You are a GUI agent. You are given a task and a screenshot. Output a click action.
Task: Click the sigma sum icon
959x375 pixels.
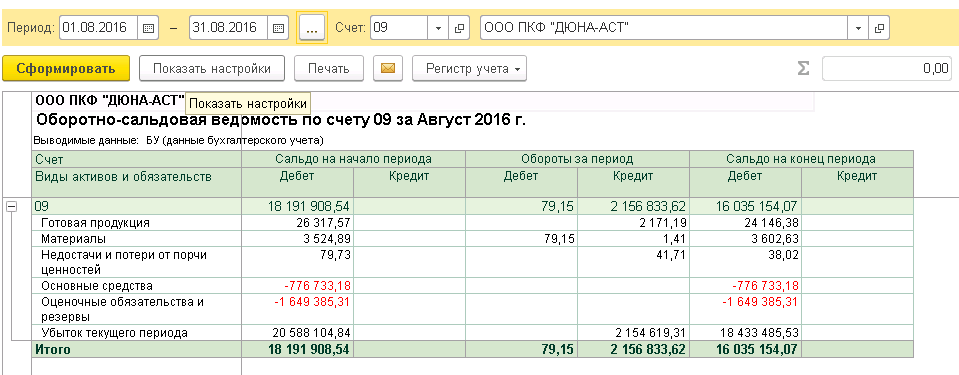(803, 69)
